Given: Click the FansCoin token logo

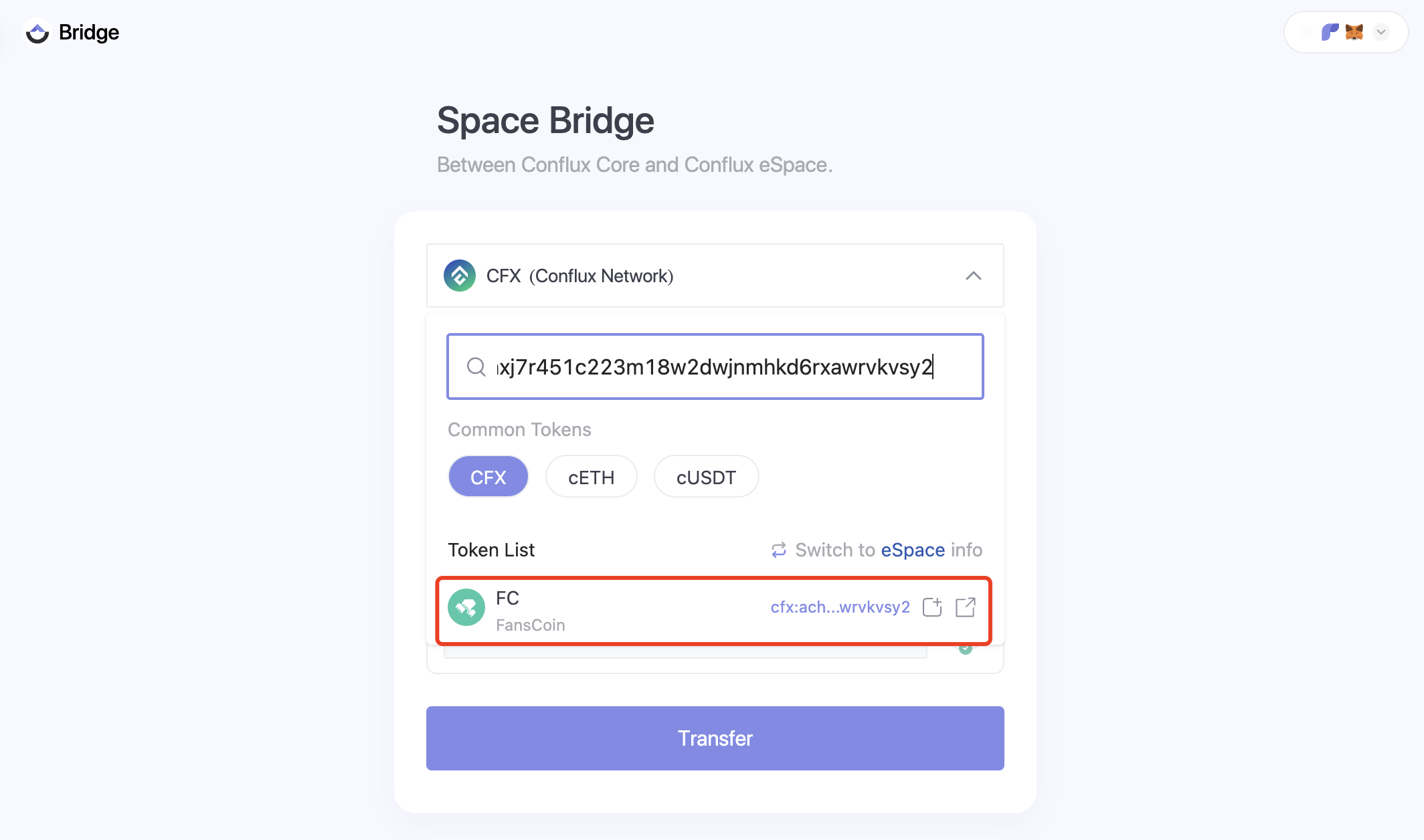Looking at the screenshot, I should 466,607.
